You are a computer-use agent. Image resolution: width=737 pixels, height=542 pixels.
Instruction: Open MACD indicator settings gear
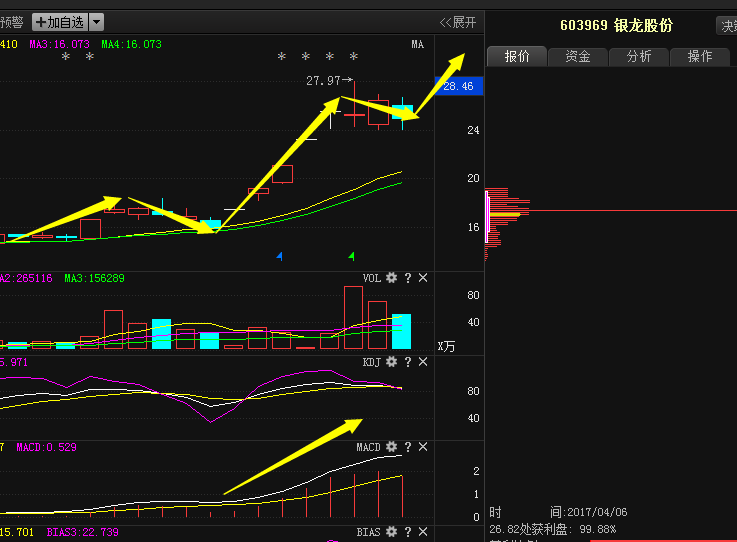click(x=391, y=447)
